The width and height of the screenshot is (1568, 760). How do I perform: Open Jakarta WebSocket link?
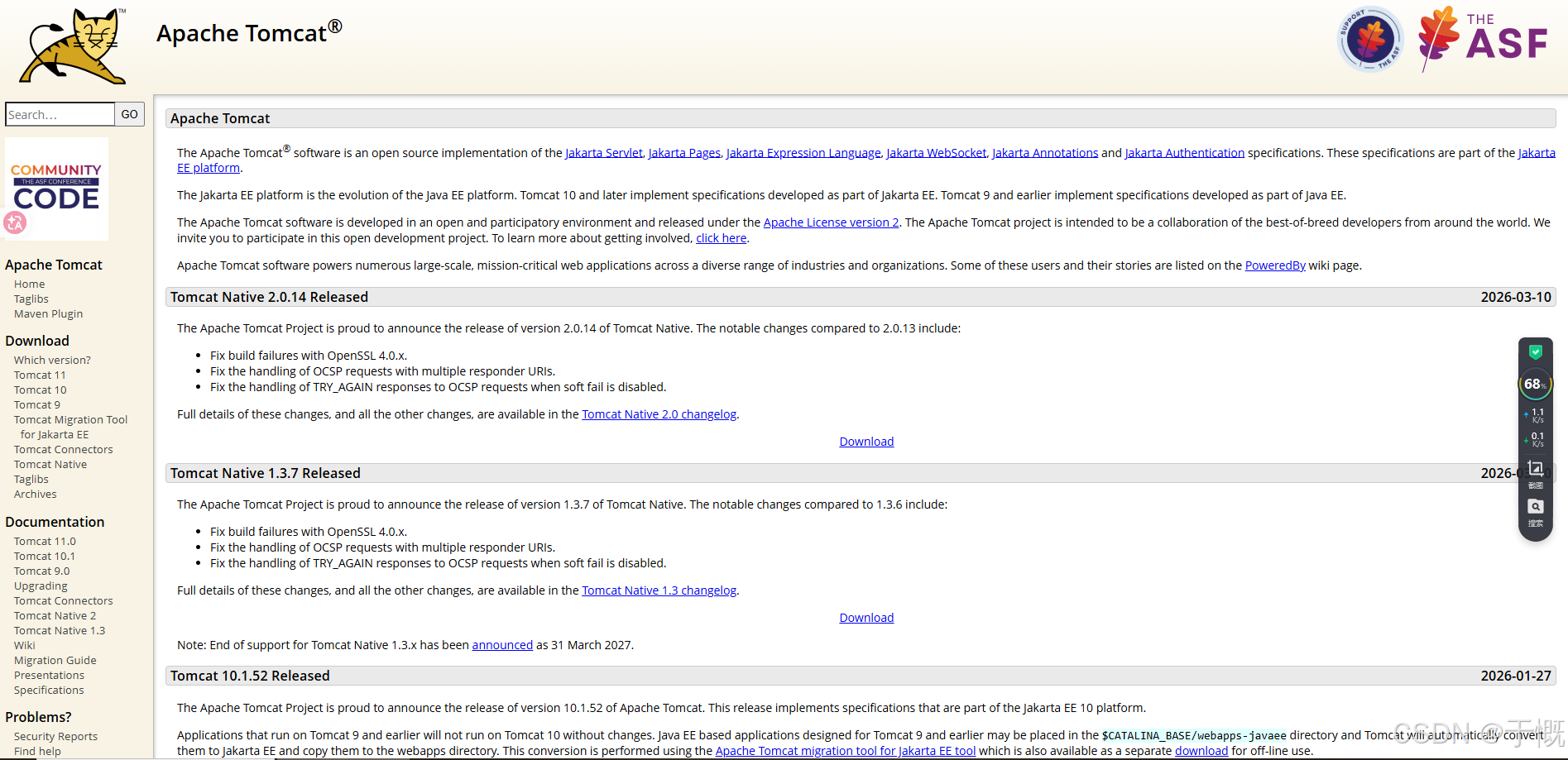(x=937, y=153)
